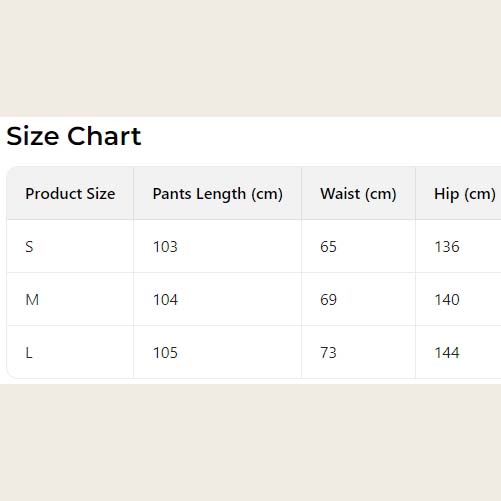This screenshot has width=501, height=501.
Task: Click pants length value 104
Action: point(165,300)
